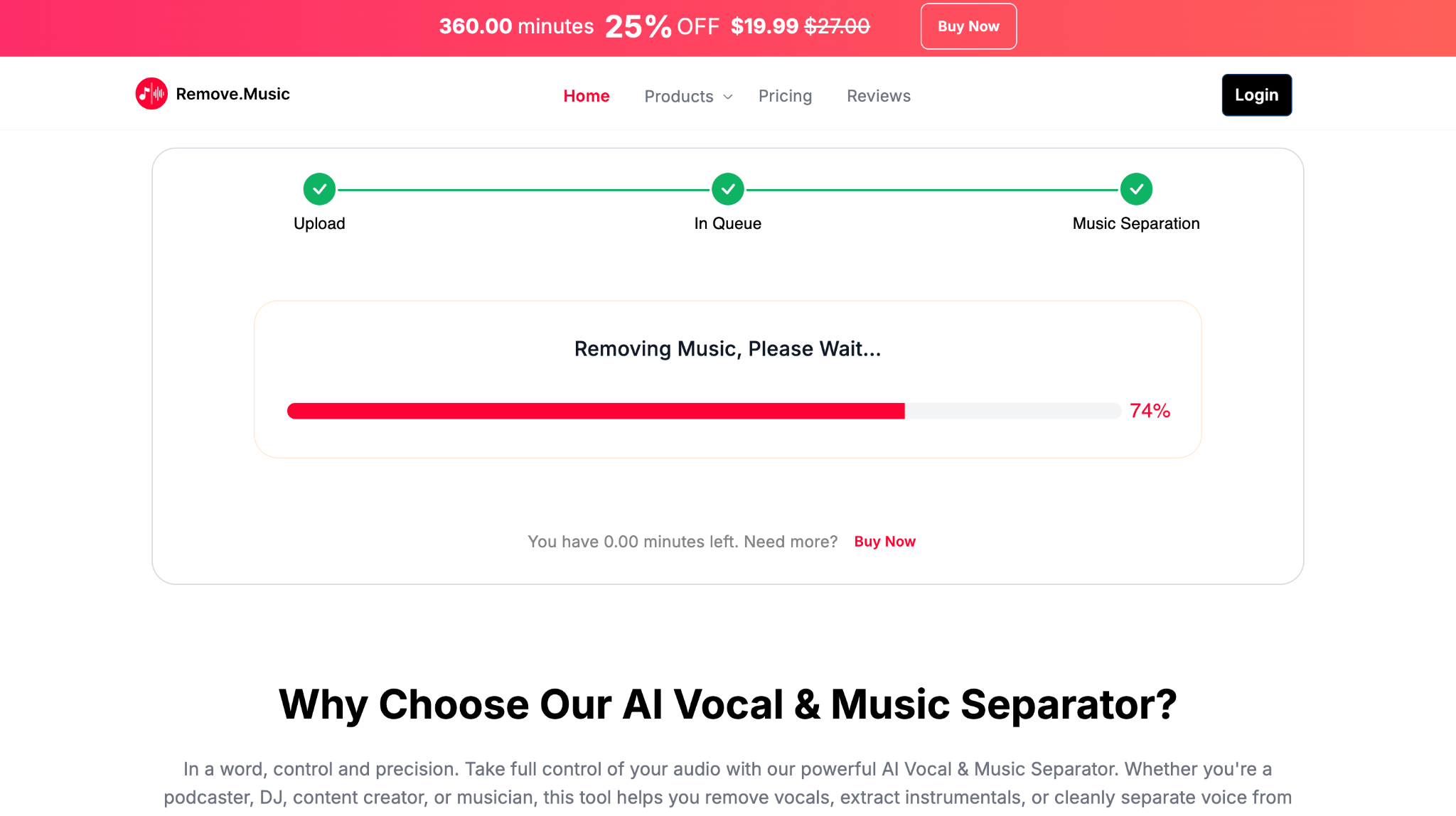Screen dimensions: 1456x816
Task: Open the Products chevron arrow
Action: click(x=727, y=97)
